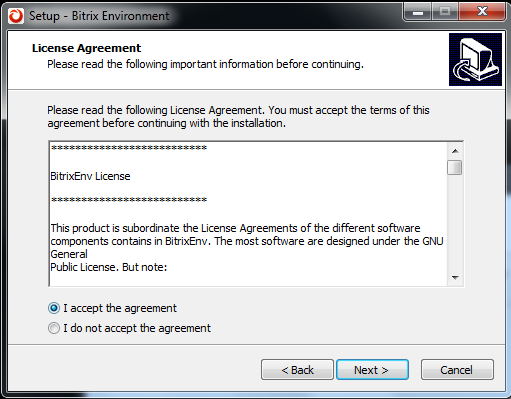
Task: Click the installer computer image in the header
Action: [475, 59]
